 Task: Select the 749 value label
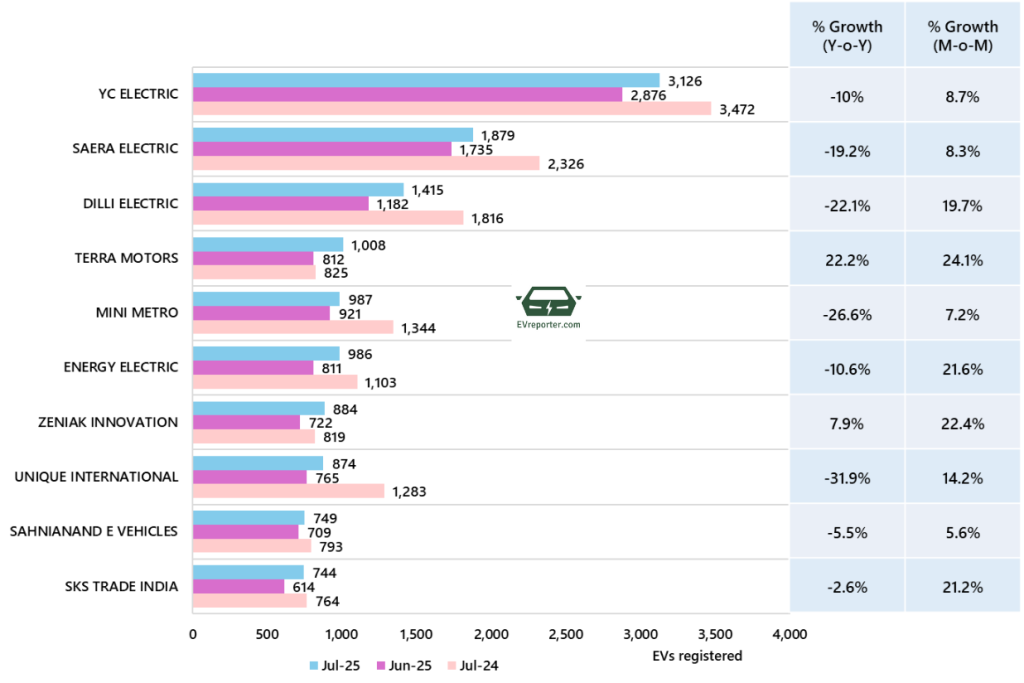[x=325, y=518]
